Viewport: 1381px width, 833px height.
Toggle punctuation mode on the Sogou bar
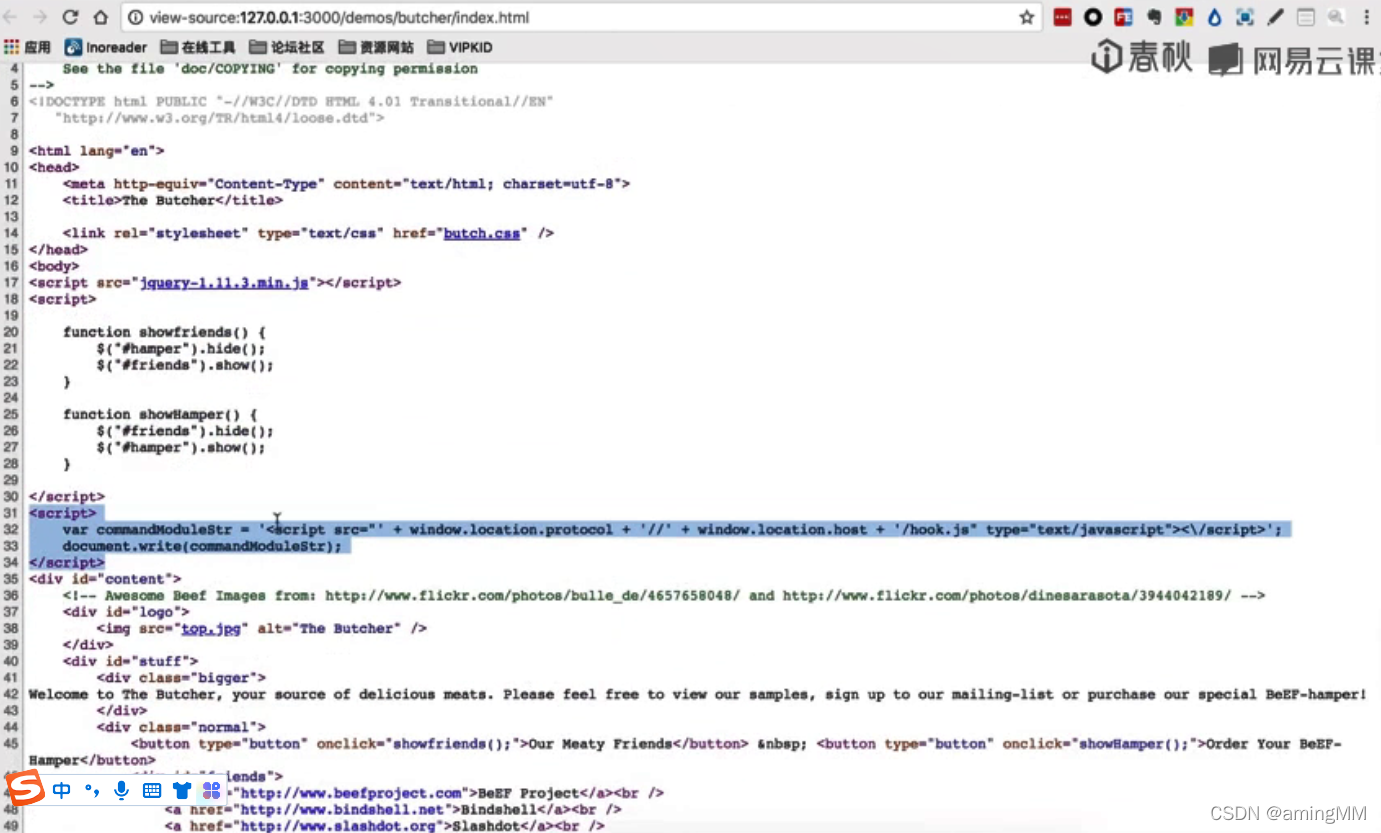click(92, 791)
